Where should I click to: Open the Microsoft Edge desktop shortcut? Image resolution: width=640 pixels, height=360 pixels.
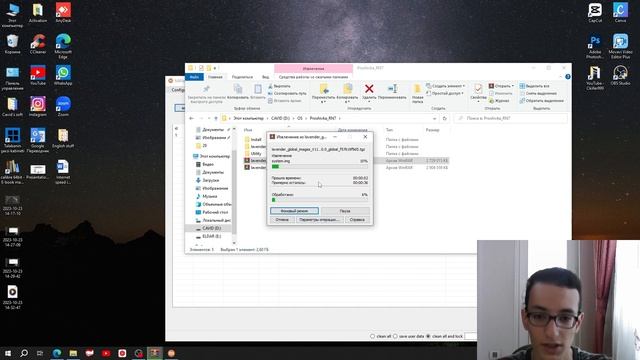point(63,47)
